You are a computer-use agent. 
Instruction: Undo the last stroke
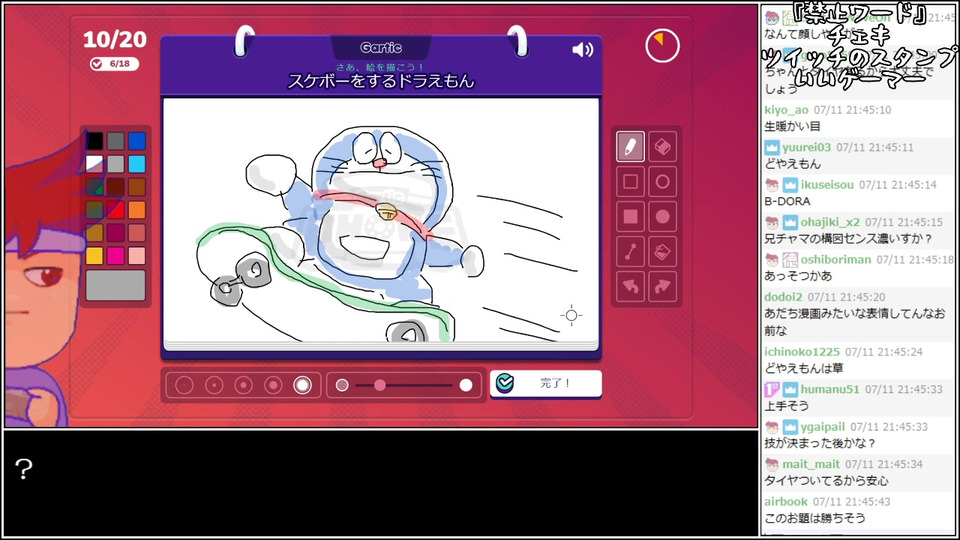(630, 287)
